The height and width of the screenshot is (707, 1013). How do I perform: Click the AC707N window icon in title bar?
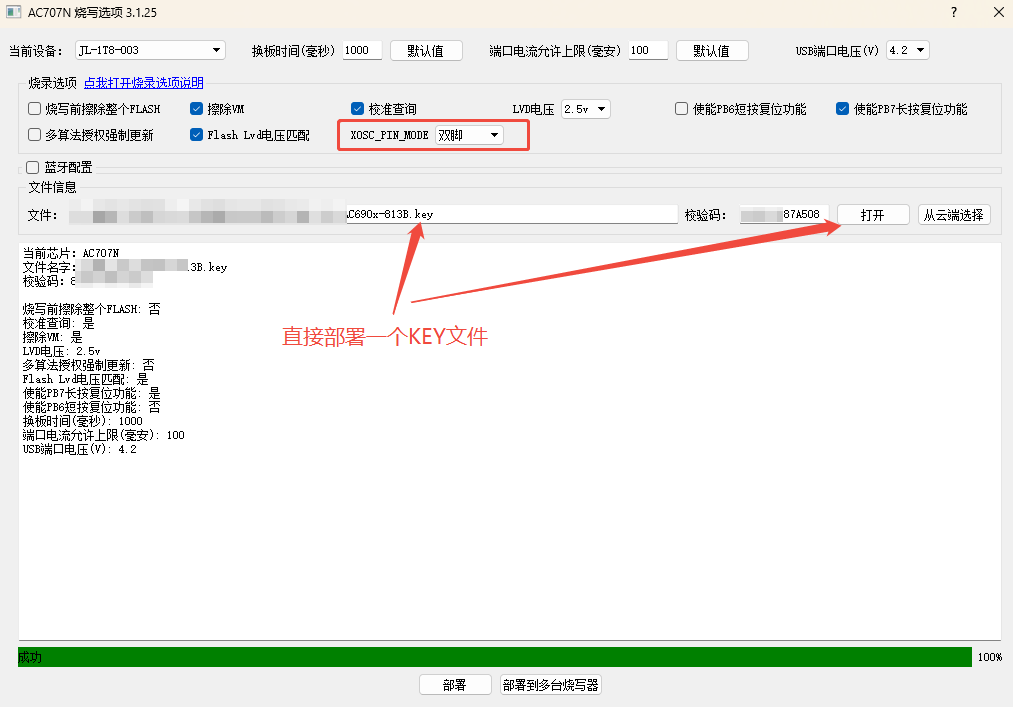(13, 12)
